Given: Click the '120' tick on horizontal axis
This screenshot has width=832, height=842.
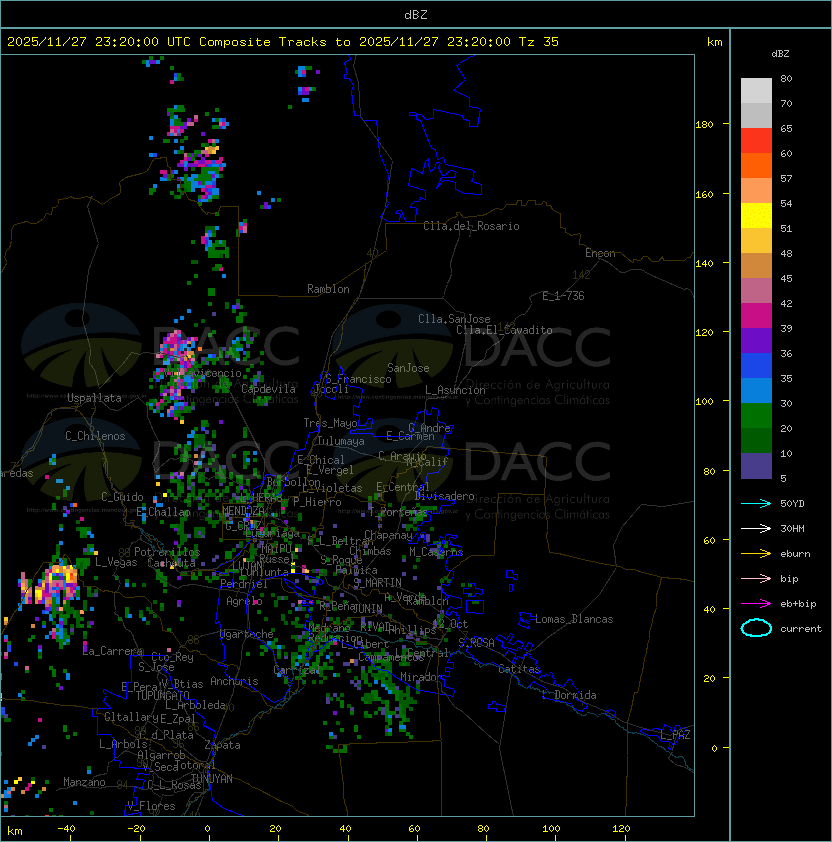Looking at the screenshot, I should (x=621, y=829).
